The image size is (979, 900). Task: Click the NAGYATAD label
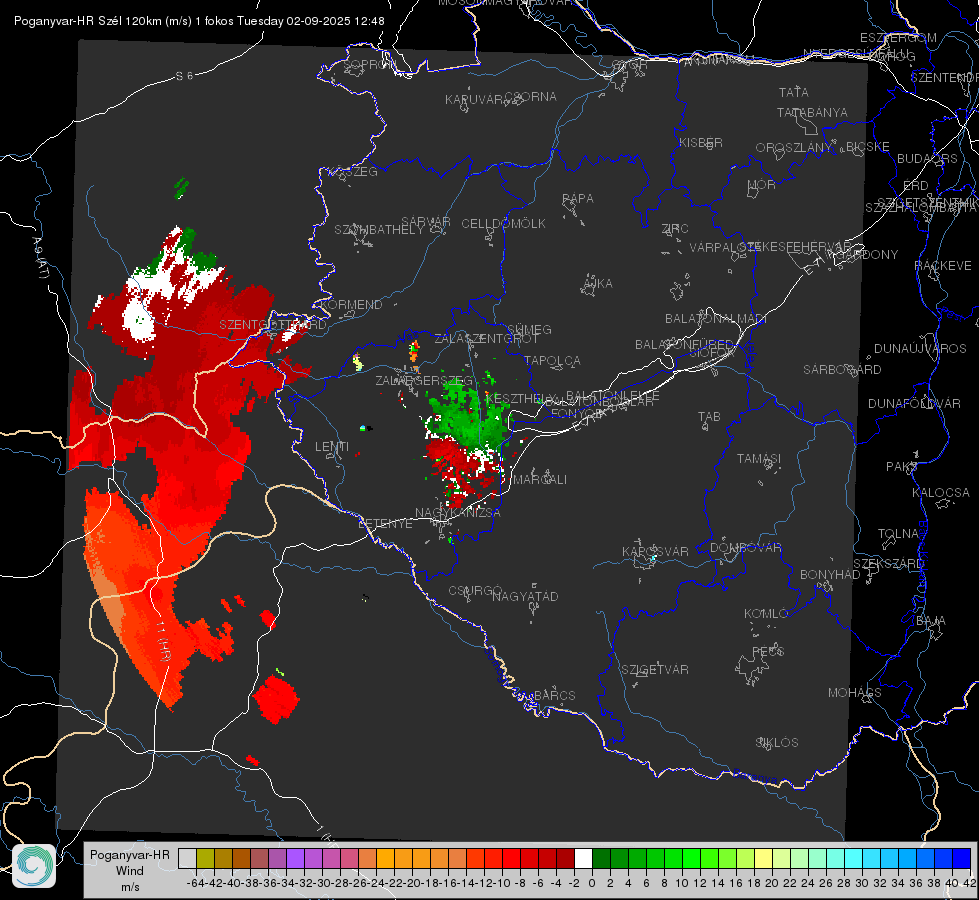525,596
